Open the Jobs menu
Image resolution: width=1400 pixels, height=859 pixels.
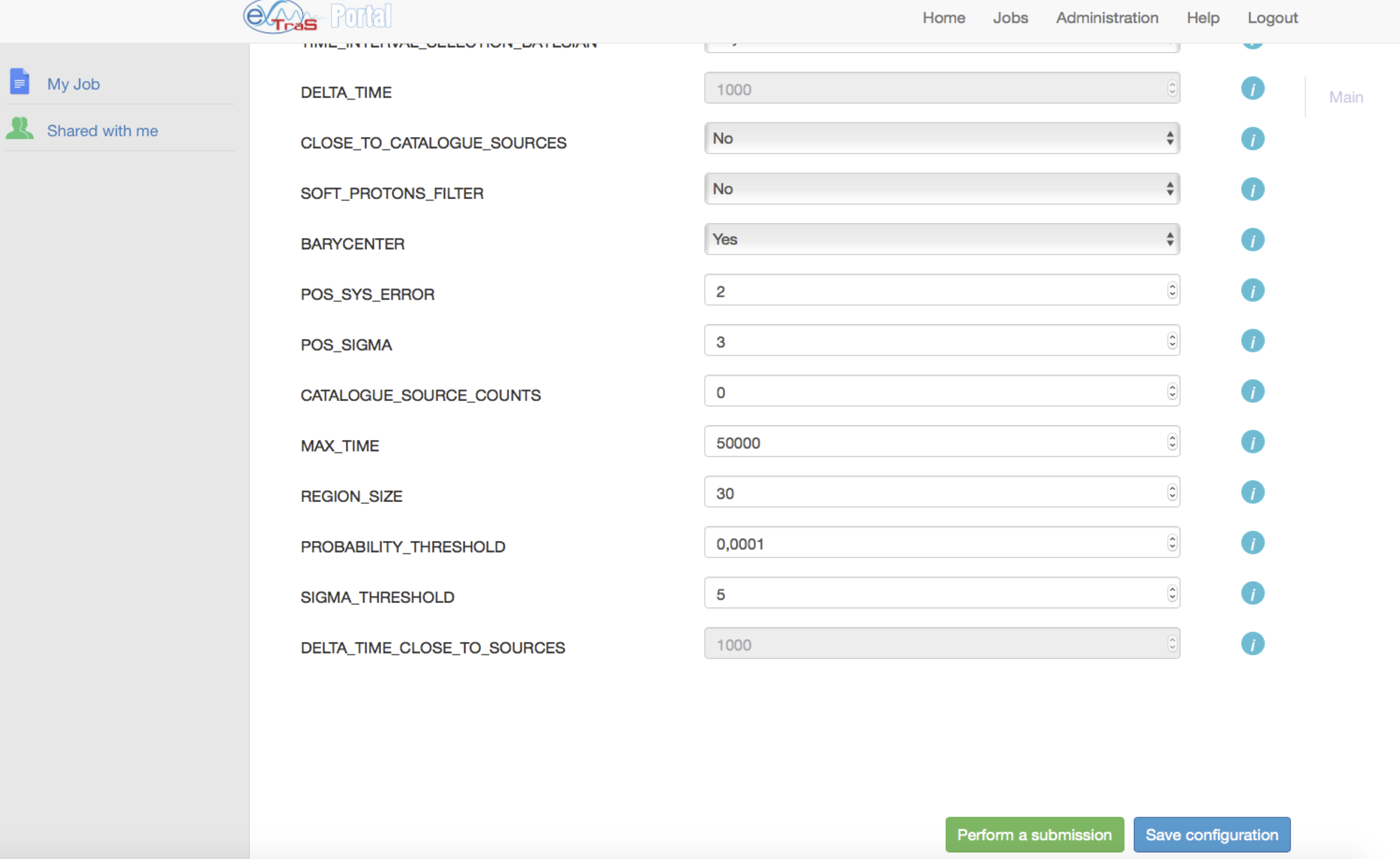1010,18
